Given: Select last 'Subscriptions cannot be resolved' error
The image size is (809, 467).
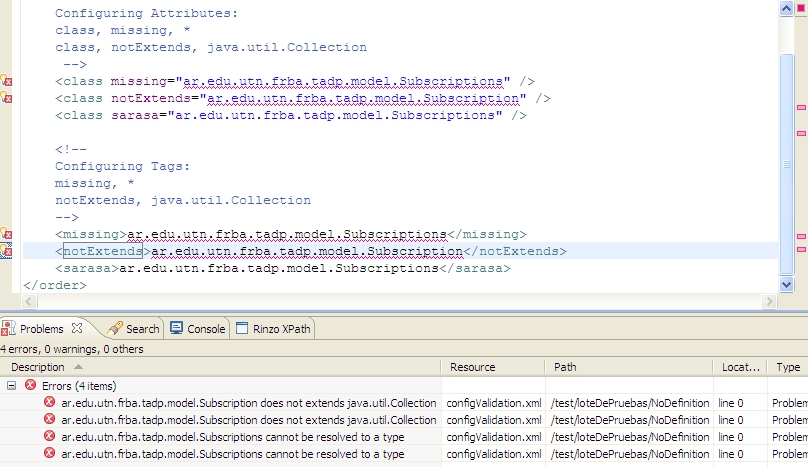Looking at the screenshot, I should point(232,454).
